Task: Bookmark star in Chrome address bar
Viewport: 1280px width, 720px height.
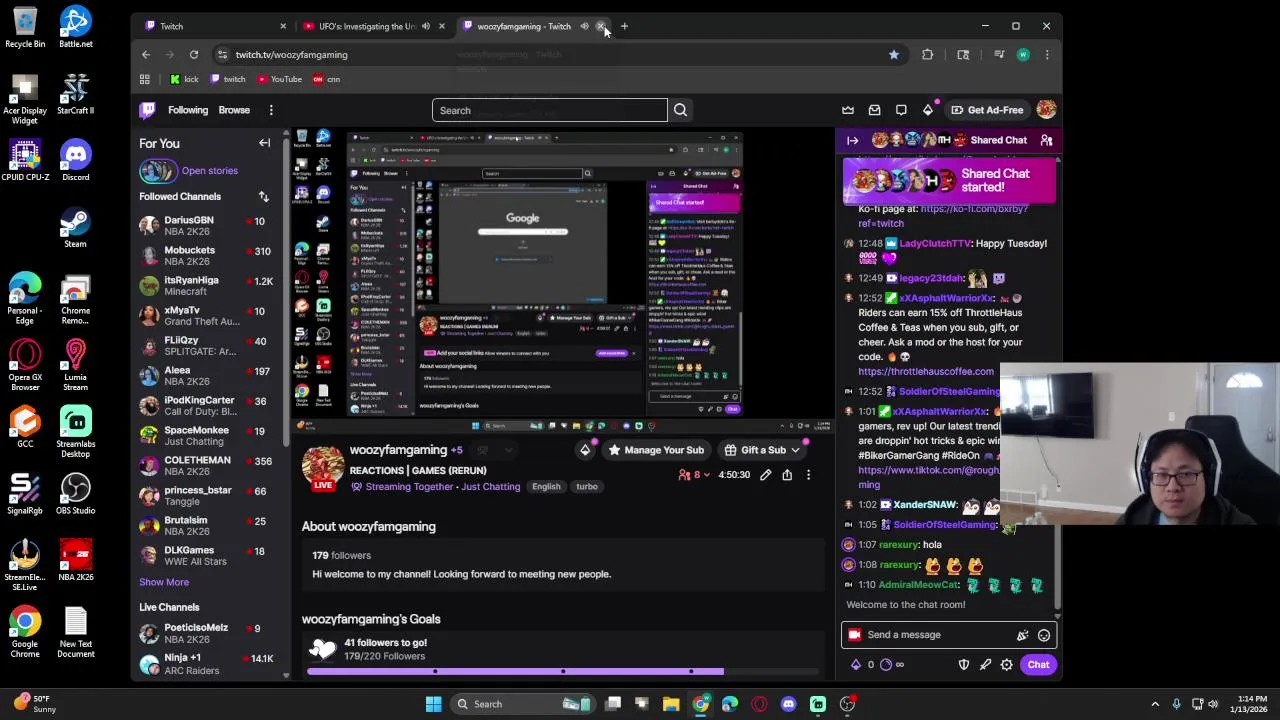Action: point(894,55)
